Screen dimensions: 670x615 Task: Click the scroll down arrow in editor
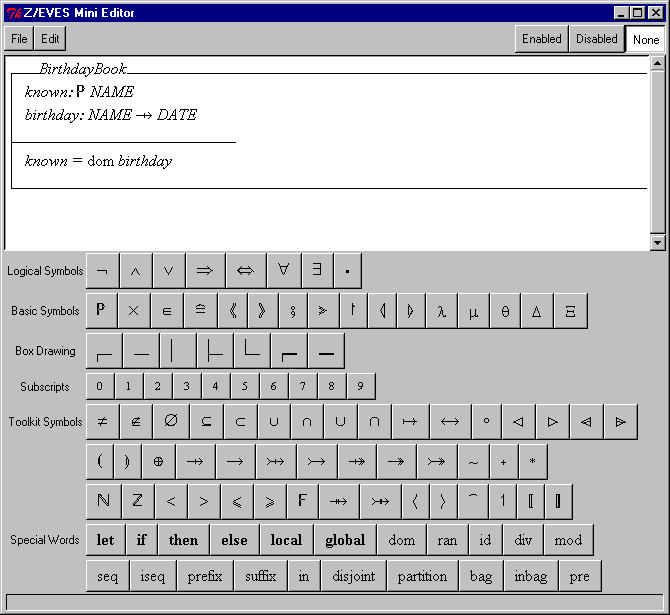[657, 242]
